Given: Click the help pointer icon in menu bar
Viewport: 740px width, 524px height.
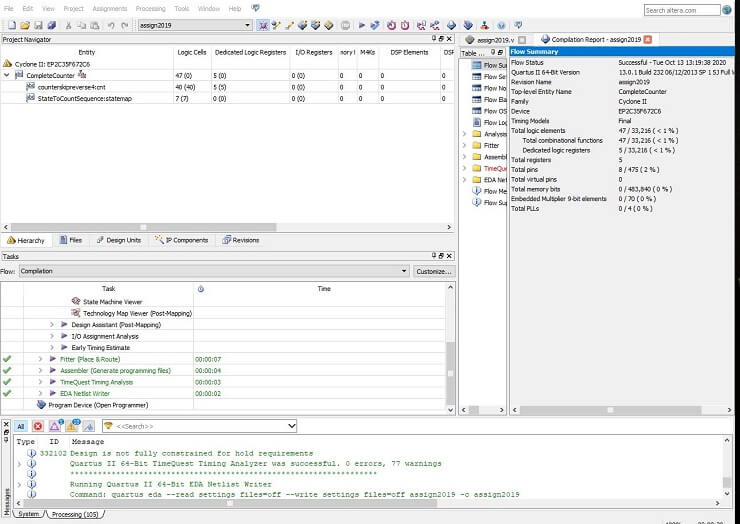Looking at the screenshot, I should click(x=255, y=8).
